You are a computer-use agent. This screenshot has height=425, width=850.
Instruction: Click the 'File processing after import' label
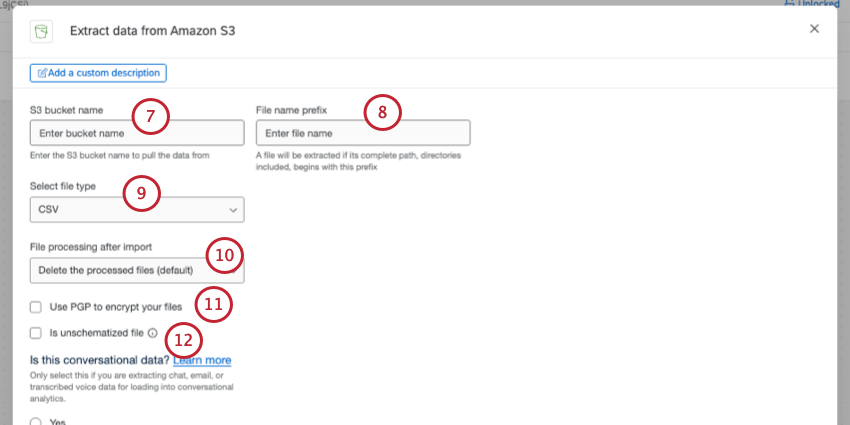pos(91,247)
